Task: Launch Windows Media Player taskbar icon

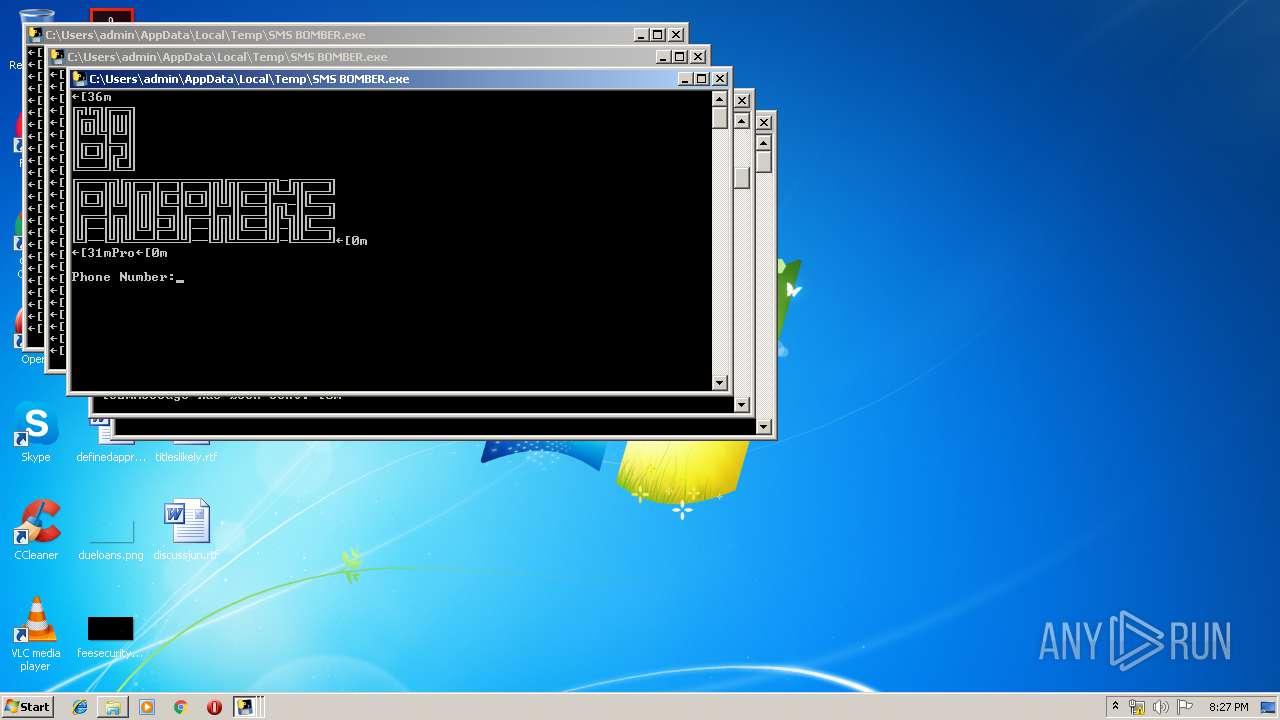Action: (147, 707)
